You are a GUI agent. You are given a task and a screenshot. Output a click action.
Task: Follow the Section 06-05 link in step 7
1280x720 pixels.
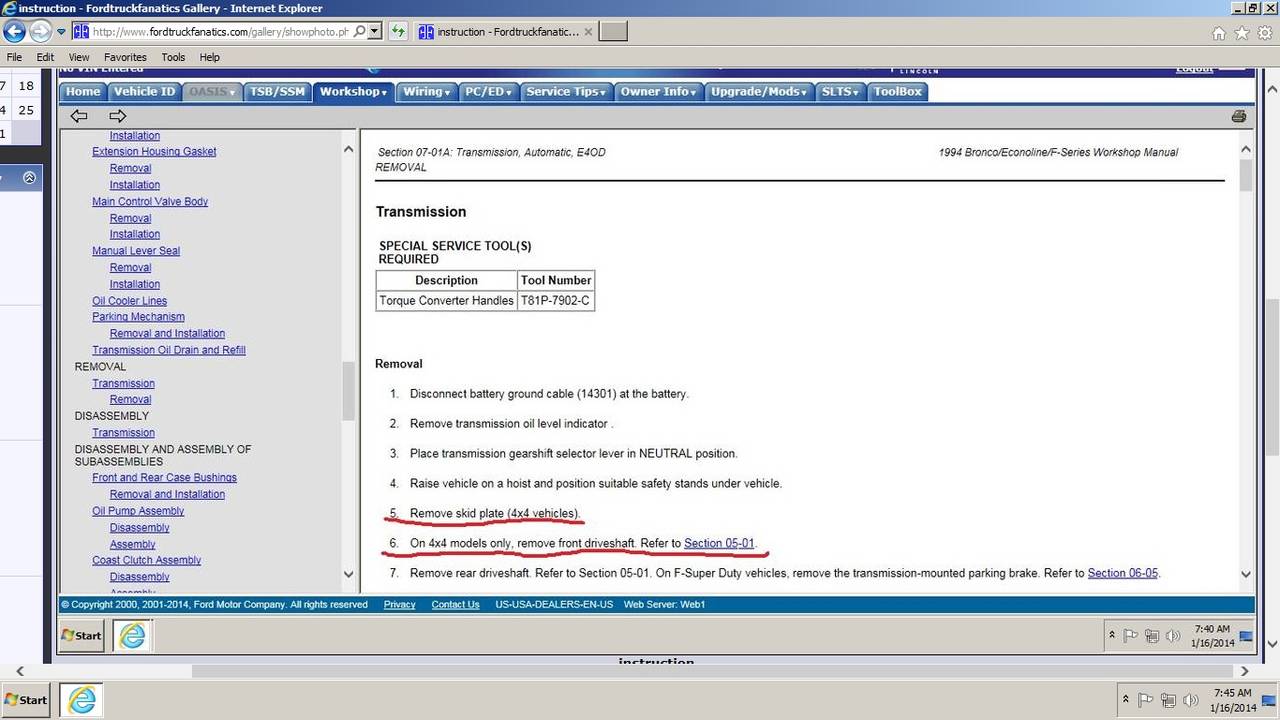coord(1123,573)
